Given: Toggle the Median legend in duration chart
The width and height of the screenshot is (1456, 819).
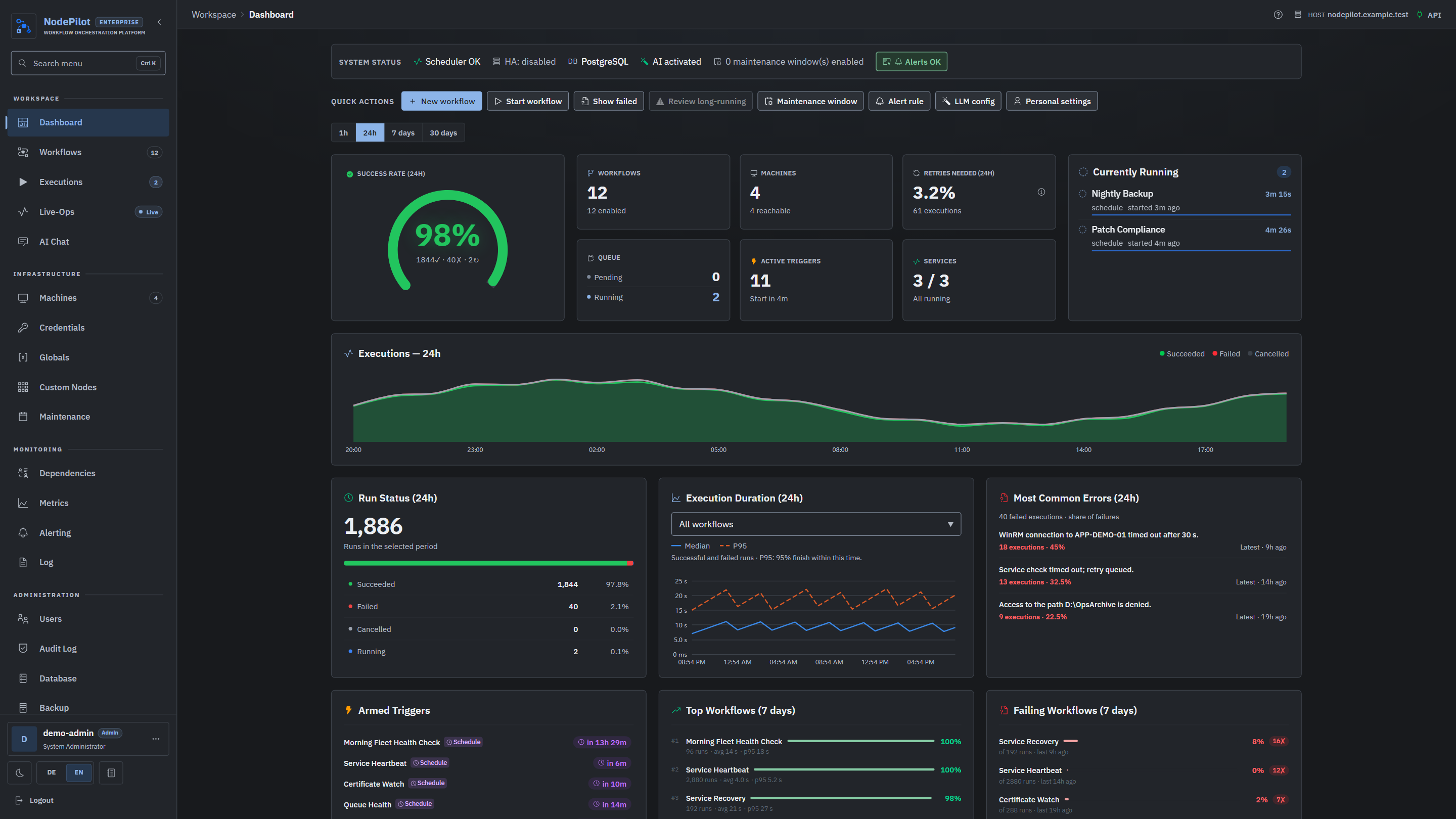Looking at the screenshot, I should coord(690,546).
